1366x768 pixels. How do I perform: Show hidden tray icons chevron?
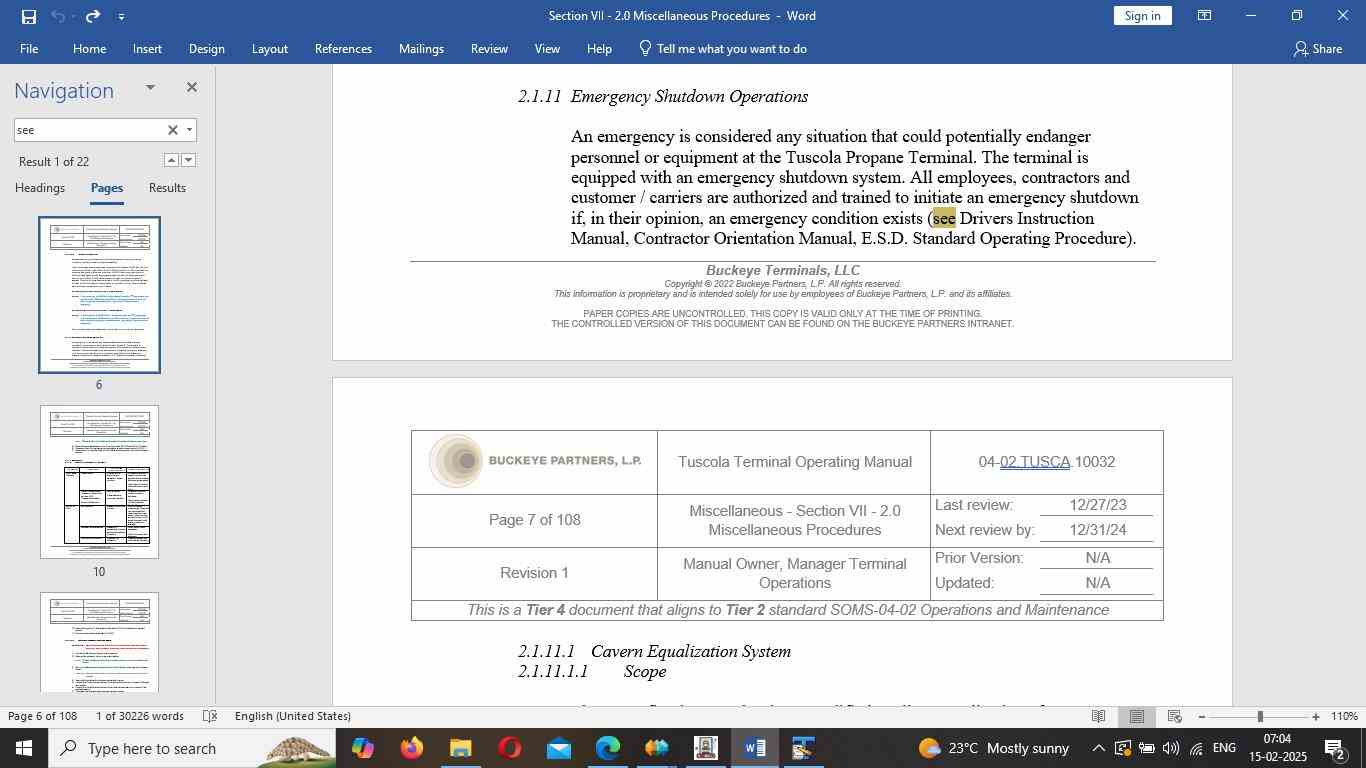[1098, 748]
